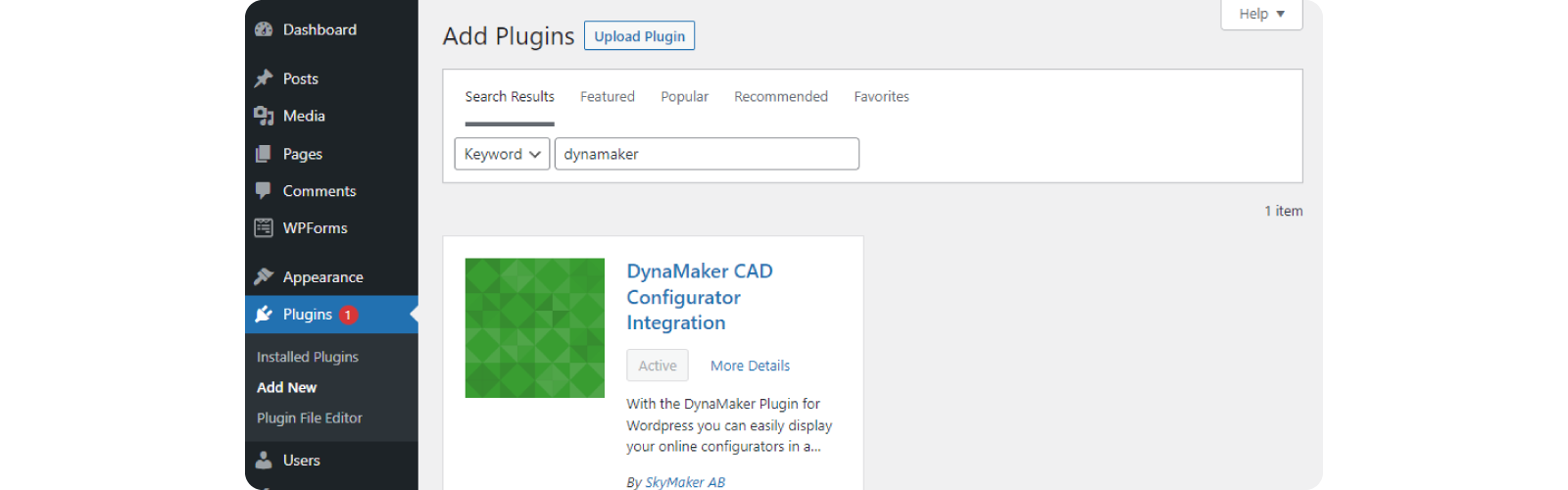This screenshot has height=490, width=1568.
Task: Click the Appearance paintbrush icon
Action: coord(264,277)
